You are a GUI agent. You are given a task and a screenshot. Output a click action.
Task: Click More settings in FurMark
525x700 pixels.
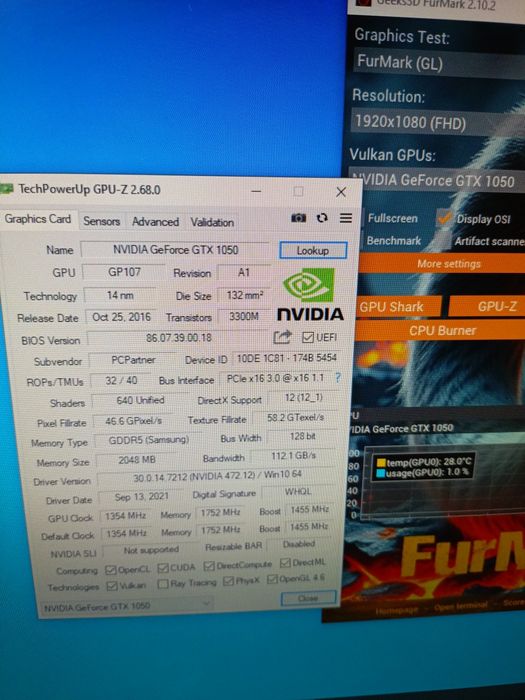point(442,264)
